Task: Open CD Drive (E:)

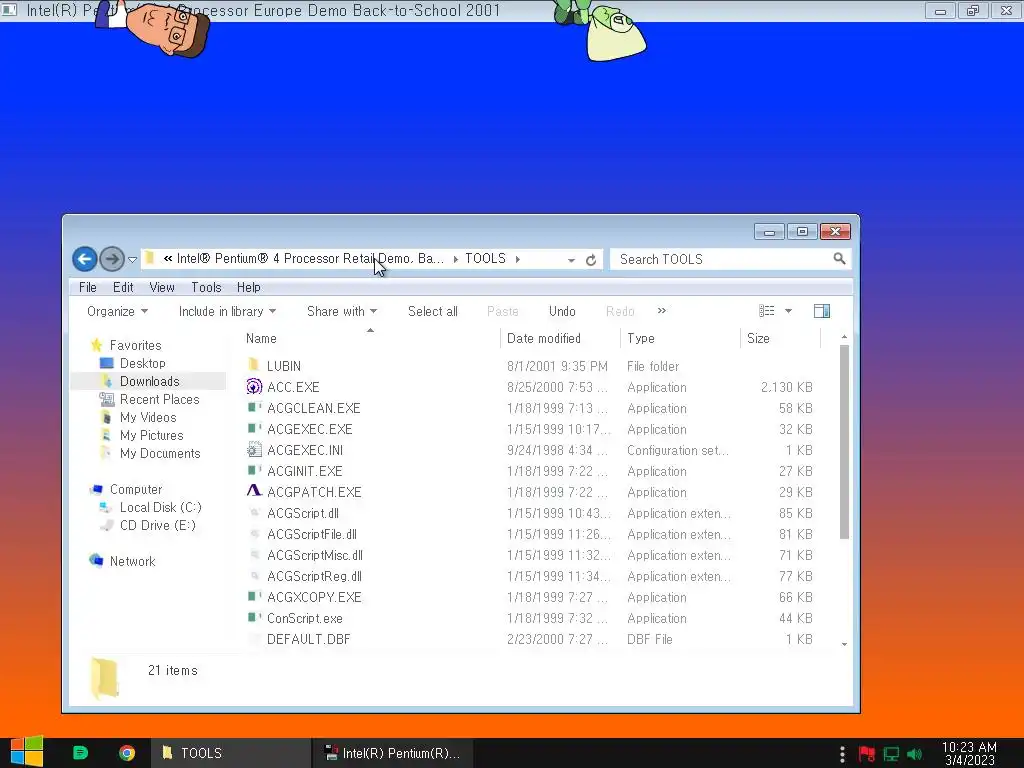Action: pyautogui.click(x=157, y=525)
